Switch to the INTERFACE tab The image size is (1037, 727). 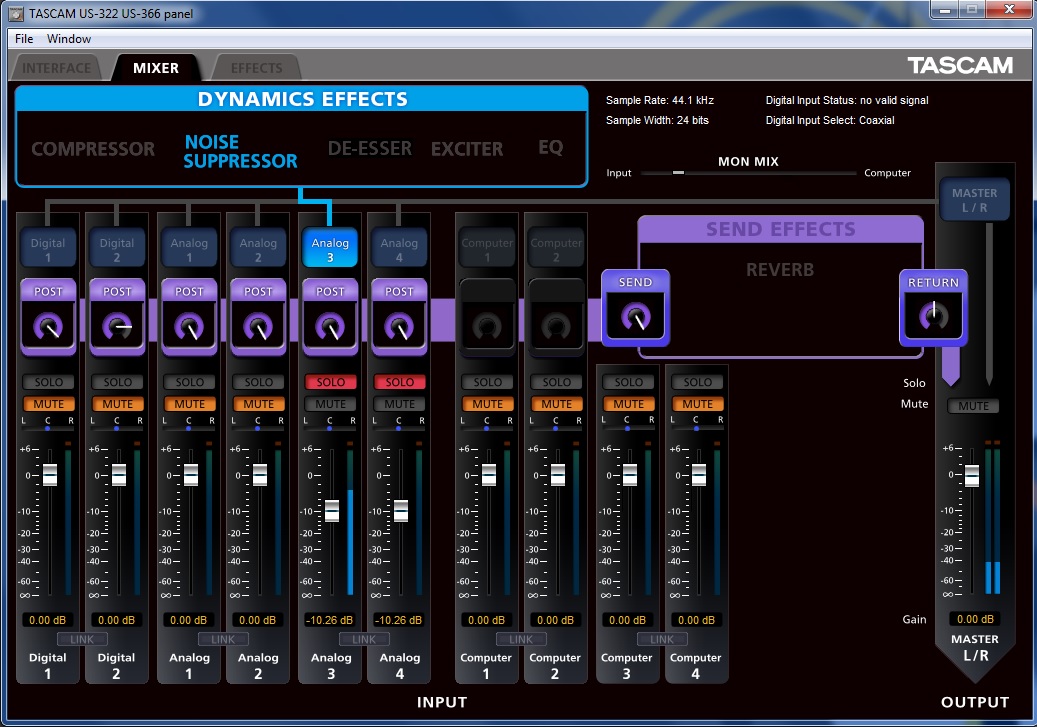coord(56,68)
